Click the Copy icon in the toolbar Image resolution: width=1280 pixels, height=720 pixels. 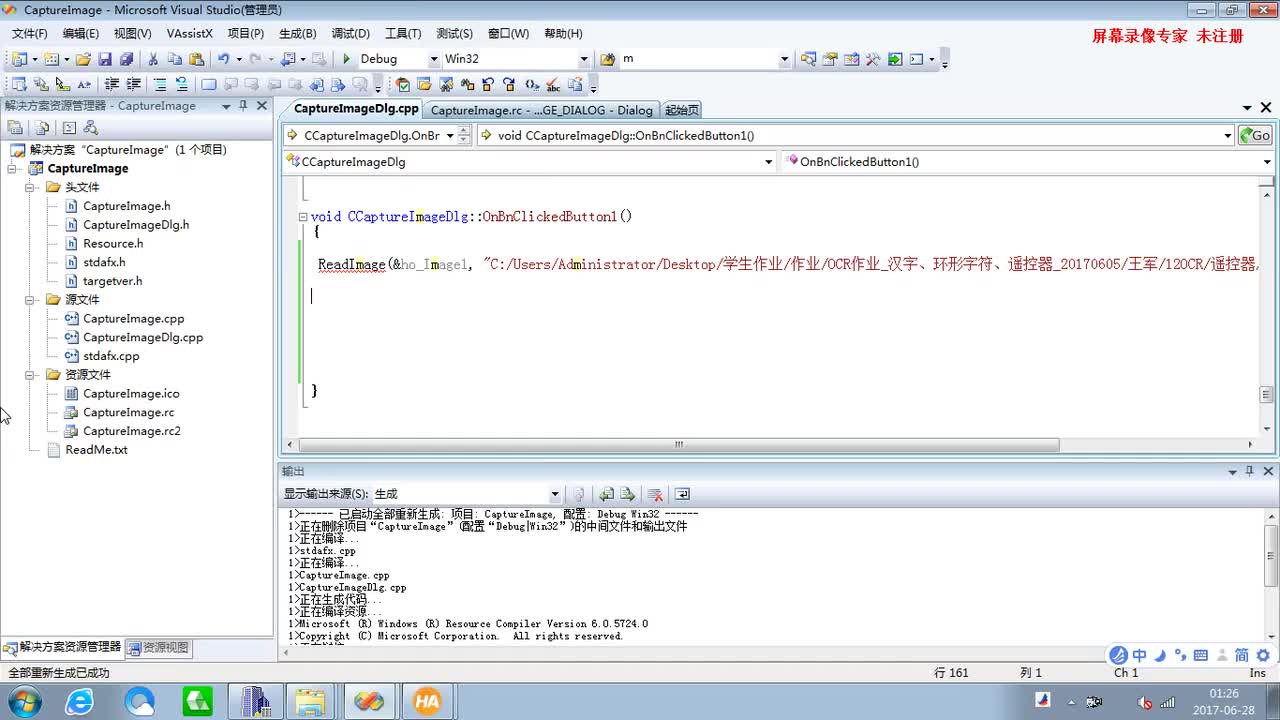tap(175, 59)
